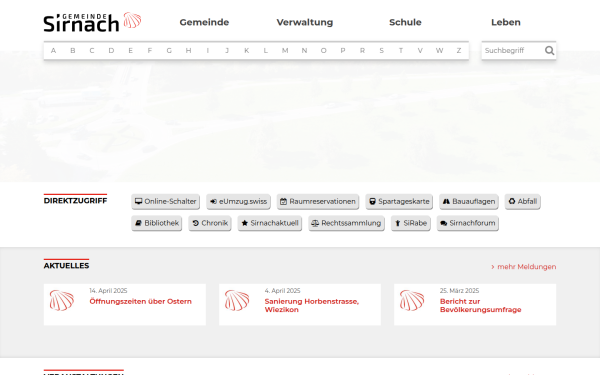Click the shell thumbnail beside Öffnungszeiten über Ostern
This screenshot has height=375, width=600.
[x=62, y=300]
